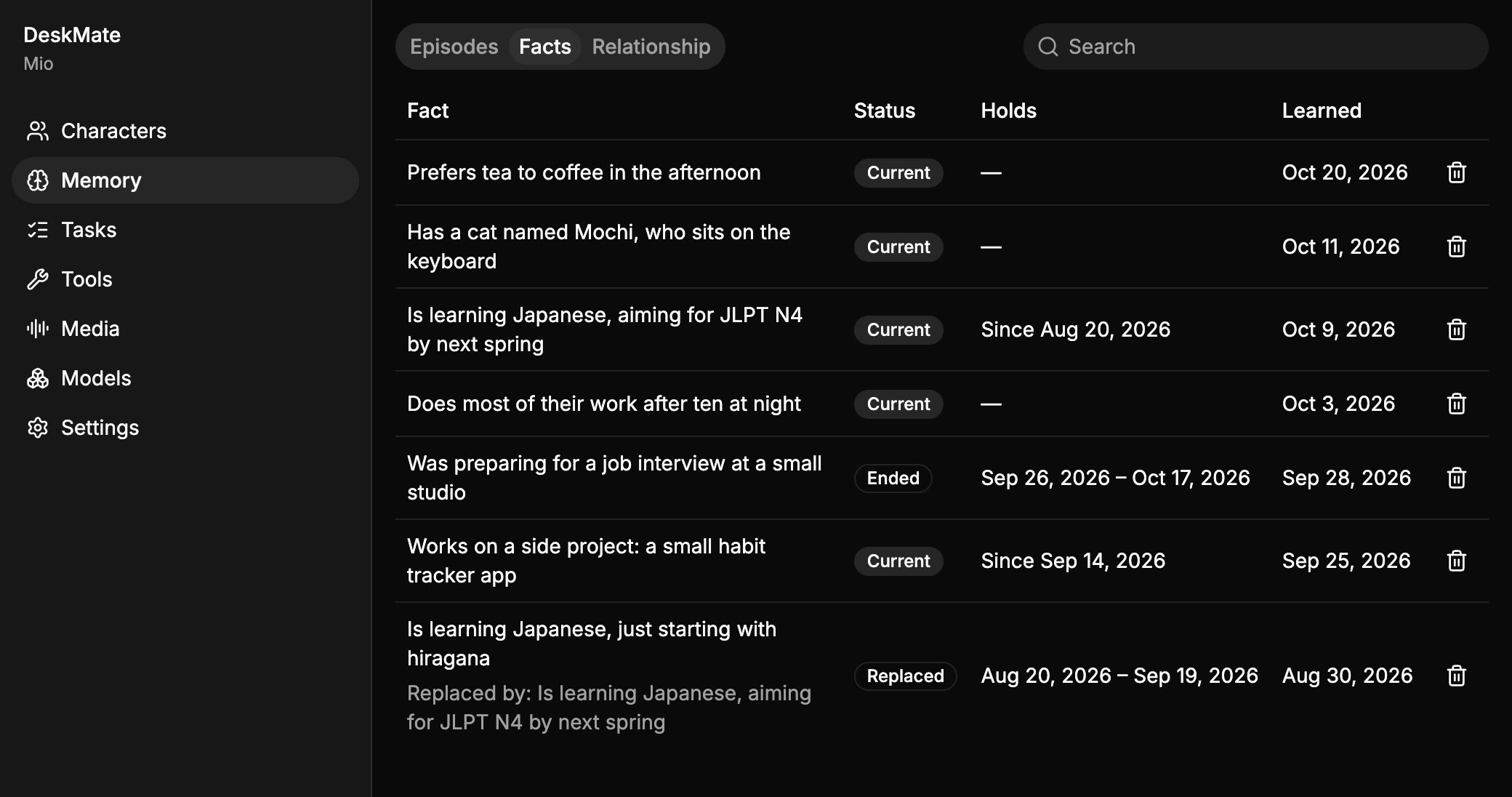
Task: Select the 'Has a cat named Mochi' fact
Action: pos(599,247)
